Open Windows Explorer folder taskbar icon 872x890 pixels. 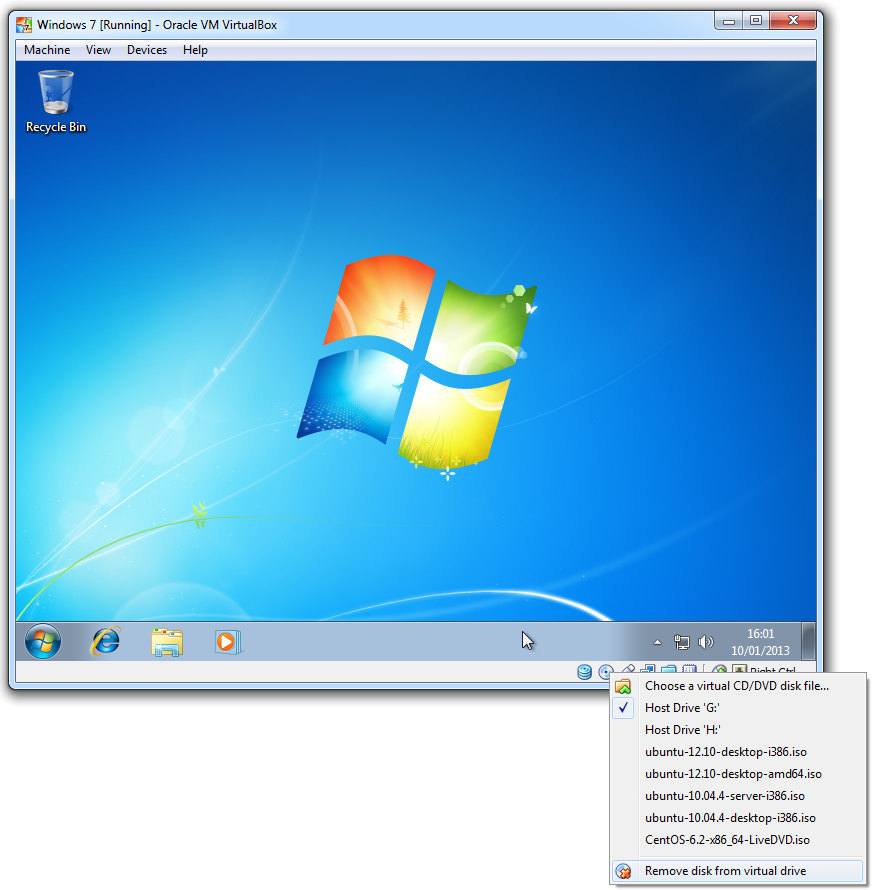[x=167, y=641]
